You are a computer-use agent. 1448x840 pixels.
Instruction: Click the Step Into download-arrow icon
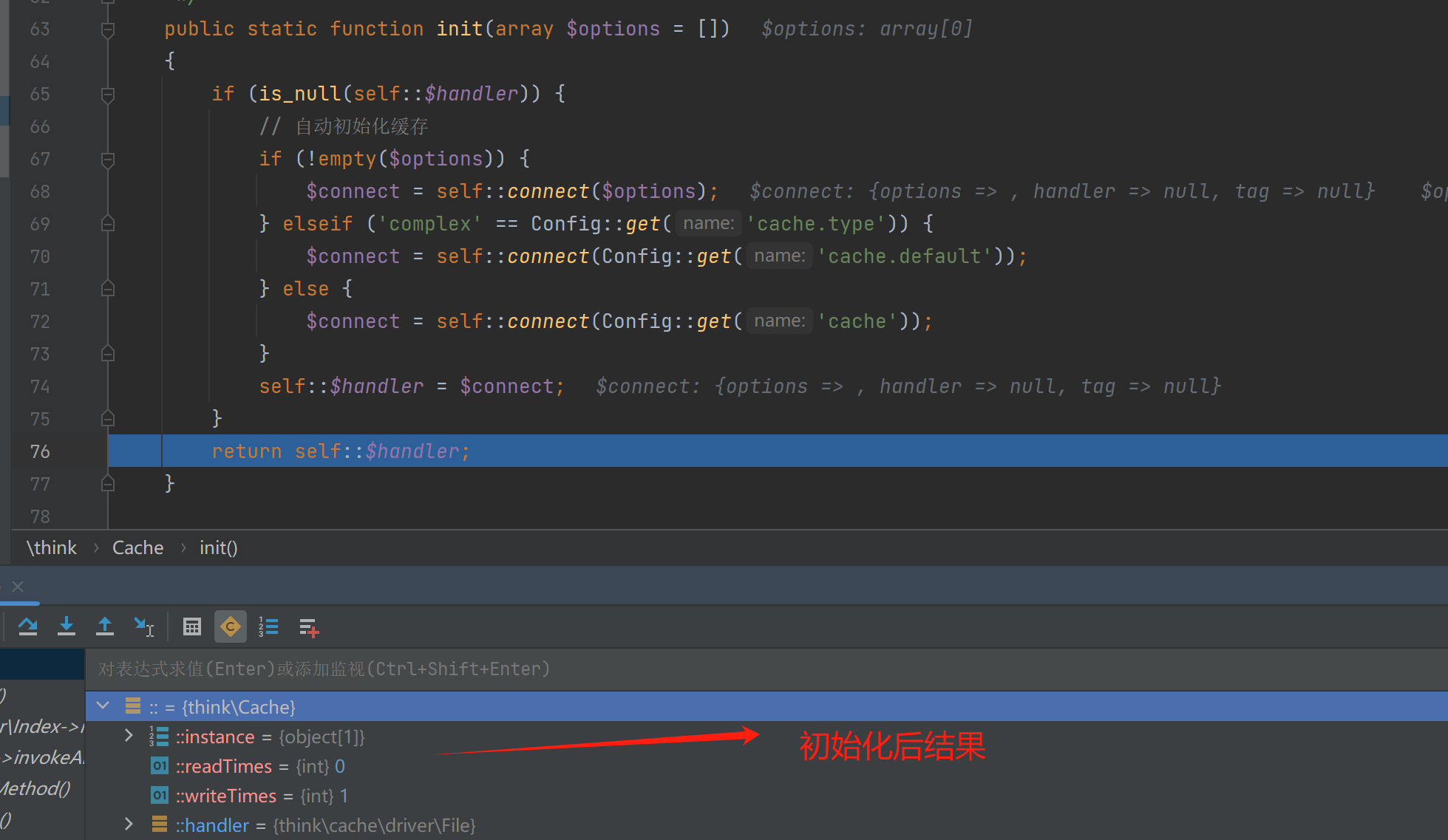tap(67, 627)
